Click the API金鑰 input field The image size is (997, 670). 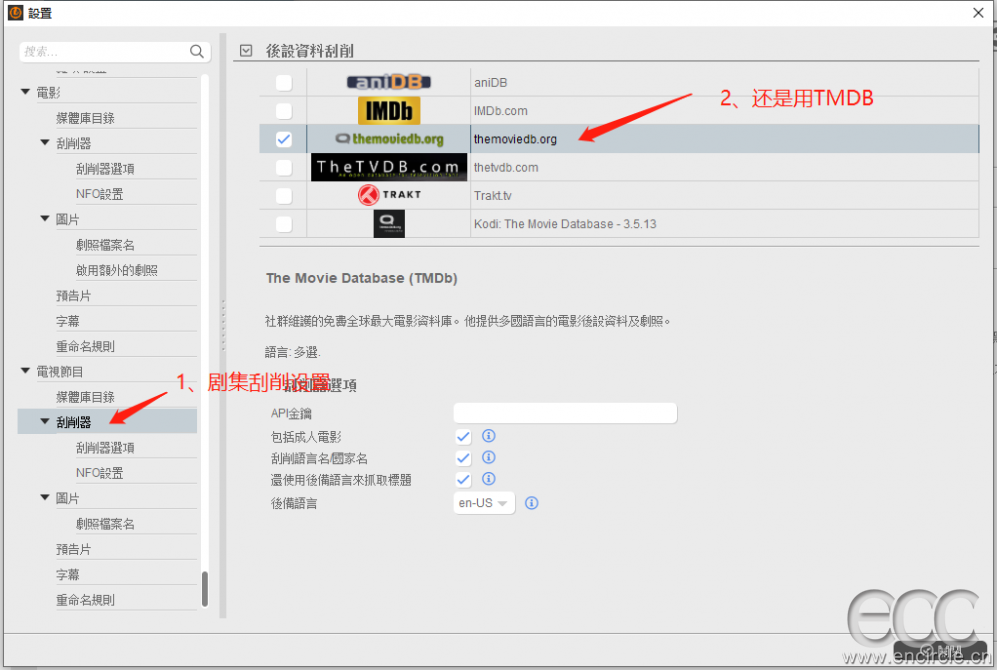565,413
